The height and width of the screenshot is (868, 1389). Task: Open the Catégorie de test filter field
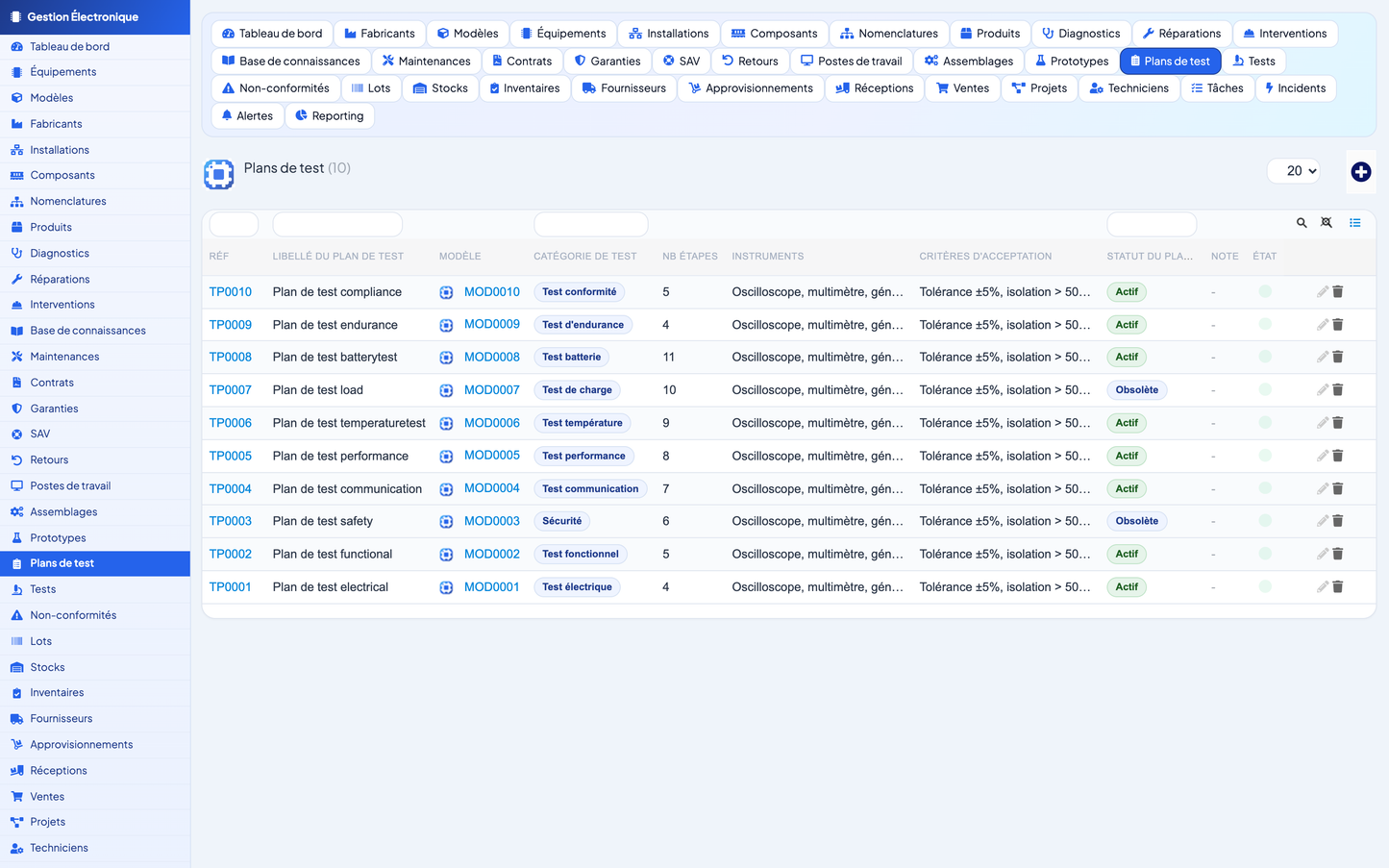coord(590,224)
